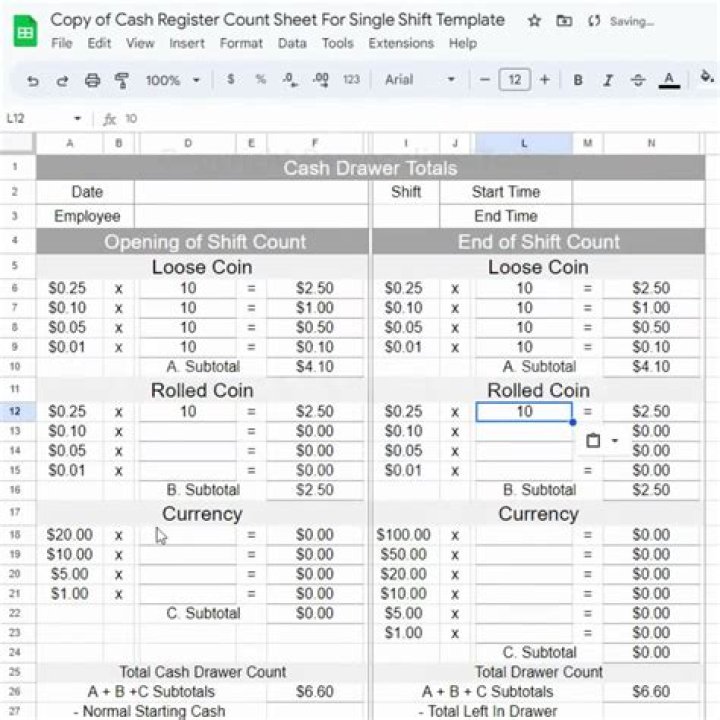Open the text color picker
Viewport: 720px width, 720px height.
669,80
